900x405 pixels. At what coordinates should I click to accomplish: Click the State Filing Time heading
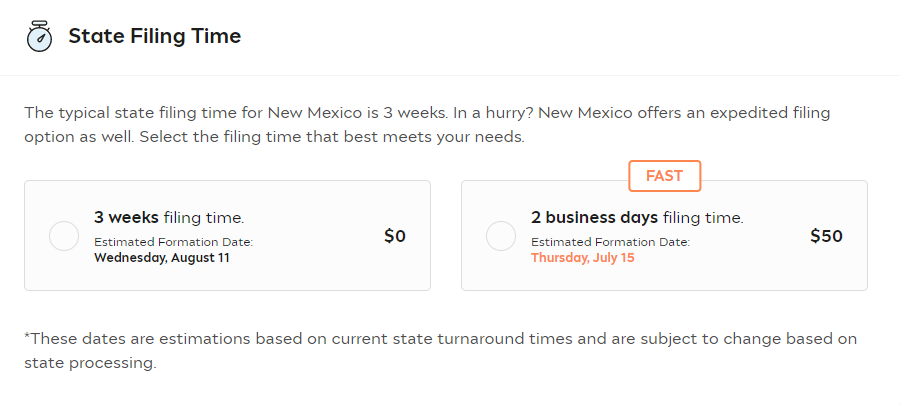tap(154, 37)
